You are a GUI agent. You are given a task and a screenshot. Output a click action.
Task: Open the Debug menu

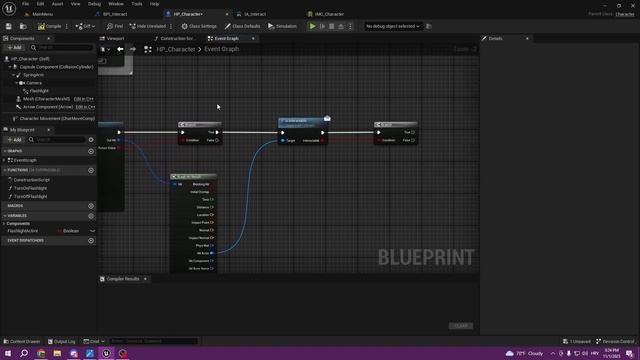(x=94, y=4)
